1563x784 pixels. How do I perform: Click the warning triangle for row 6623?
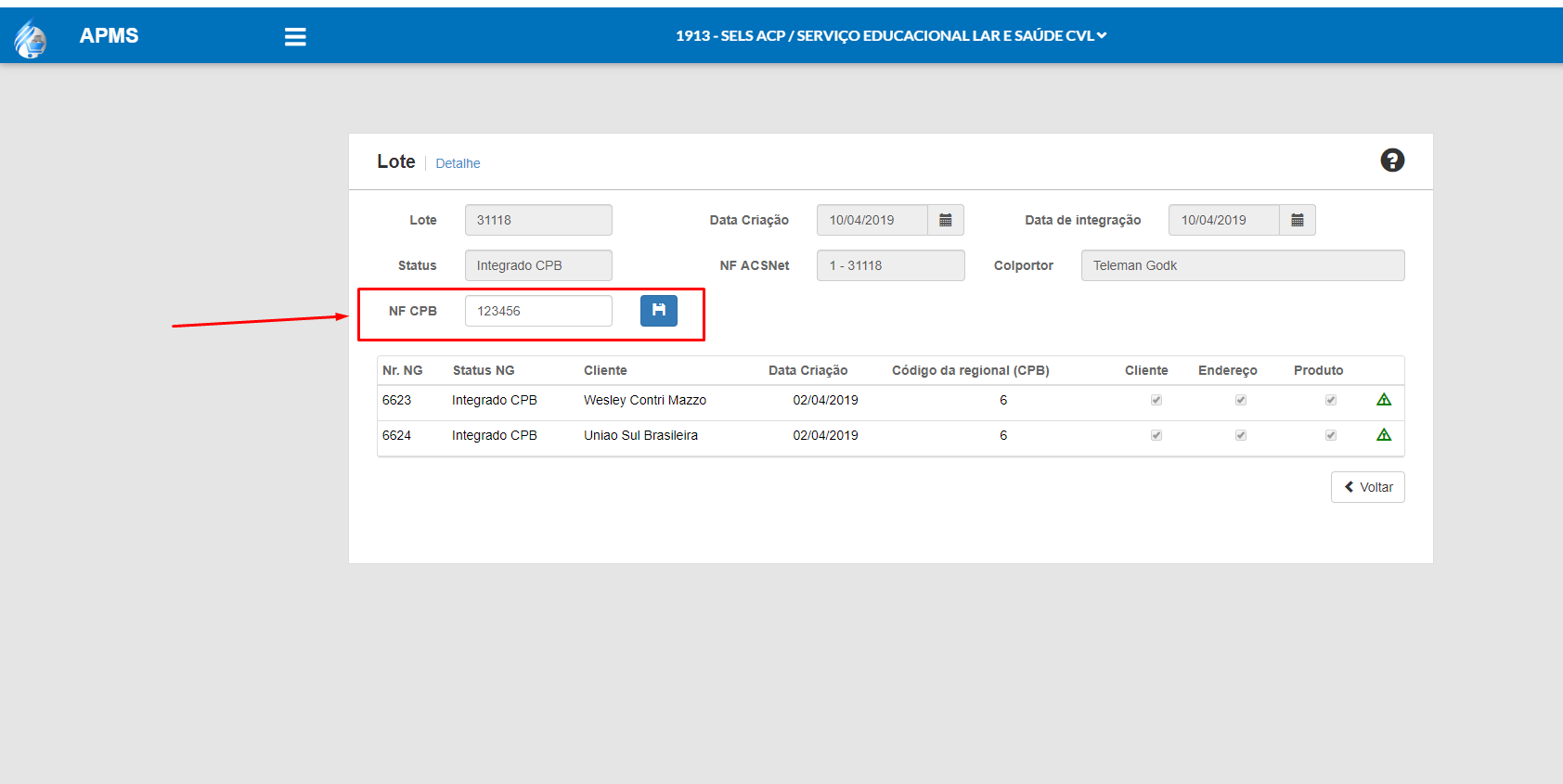tap(1384, 400)
